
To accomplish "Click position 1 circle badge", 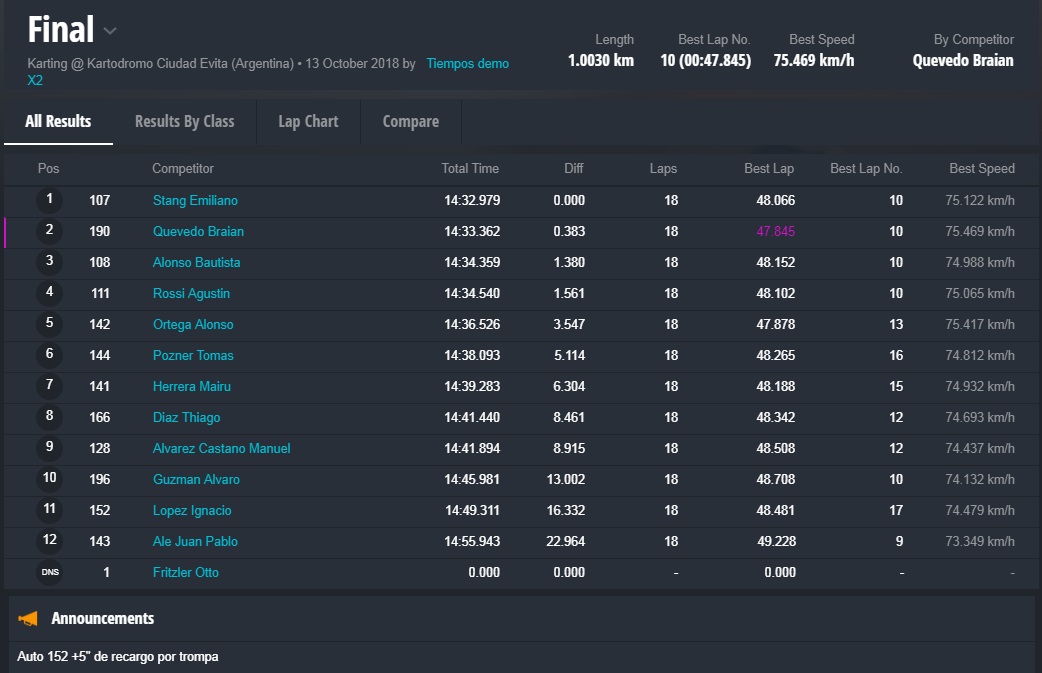I will pyautogui.click(x=49, y=200).
